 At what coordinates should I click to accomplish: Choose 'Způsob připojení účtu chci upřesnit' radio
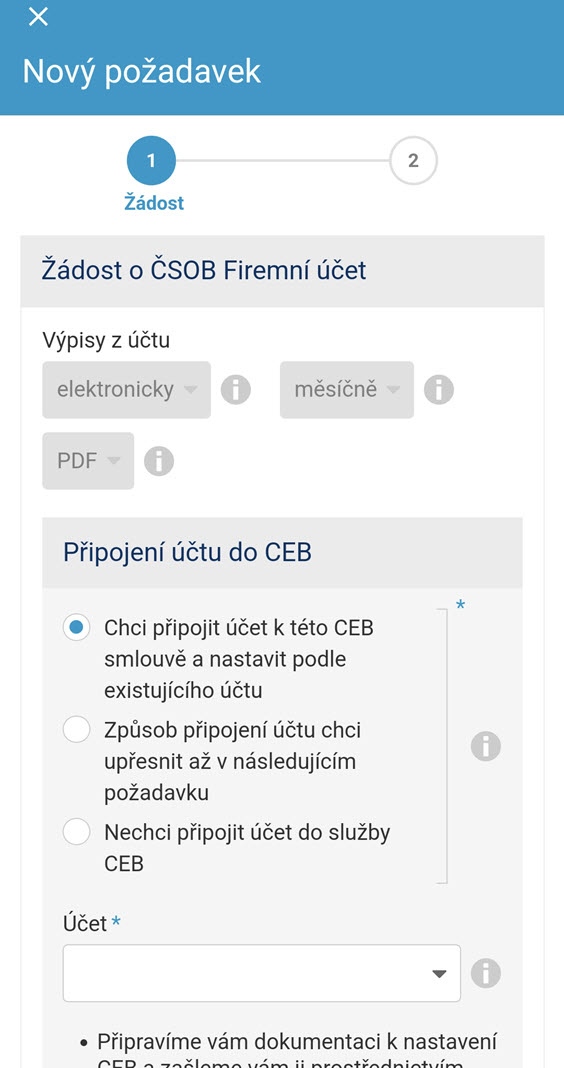76,729
